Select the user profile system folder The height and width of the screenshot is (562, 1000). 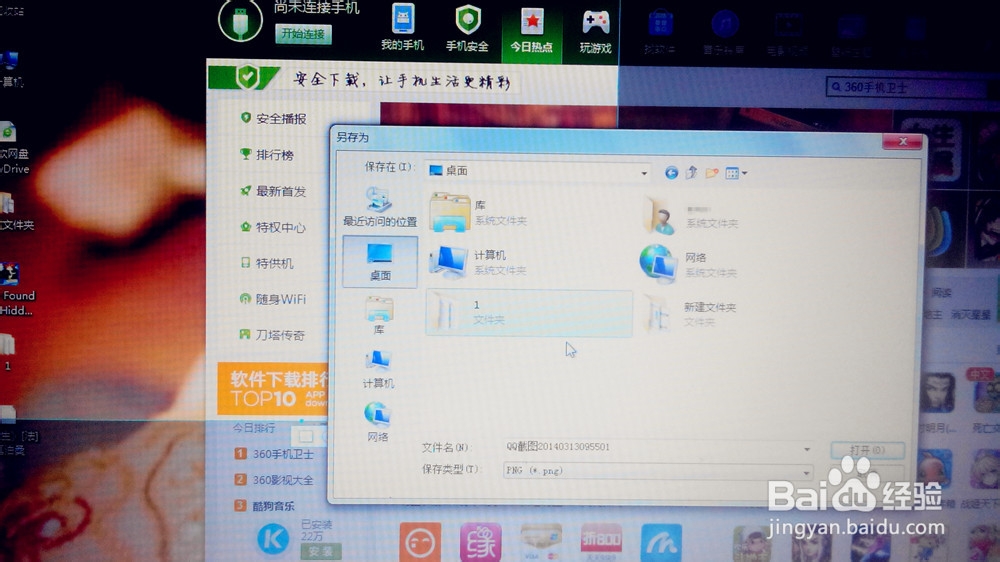691,216
